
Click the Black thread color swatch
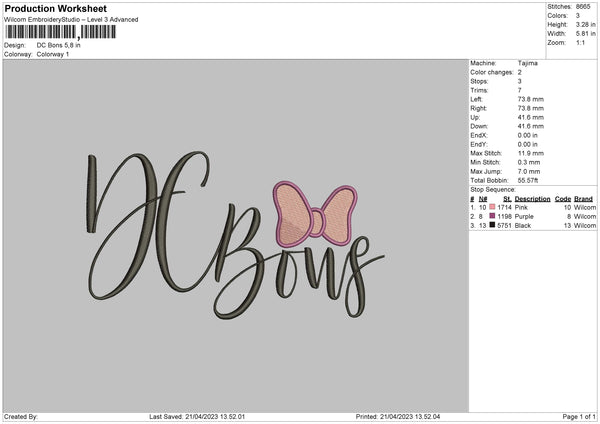click(492, 225)
